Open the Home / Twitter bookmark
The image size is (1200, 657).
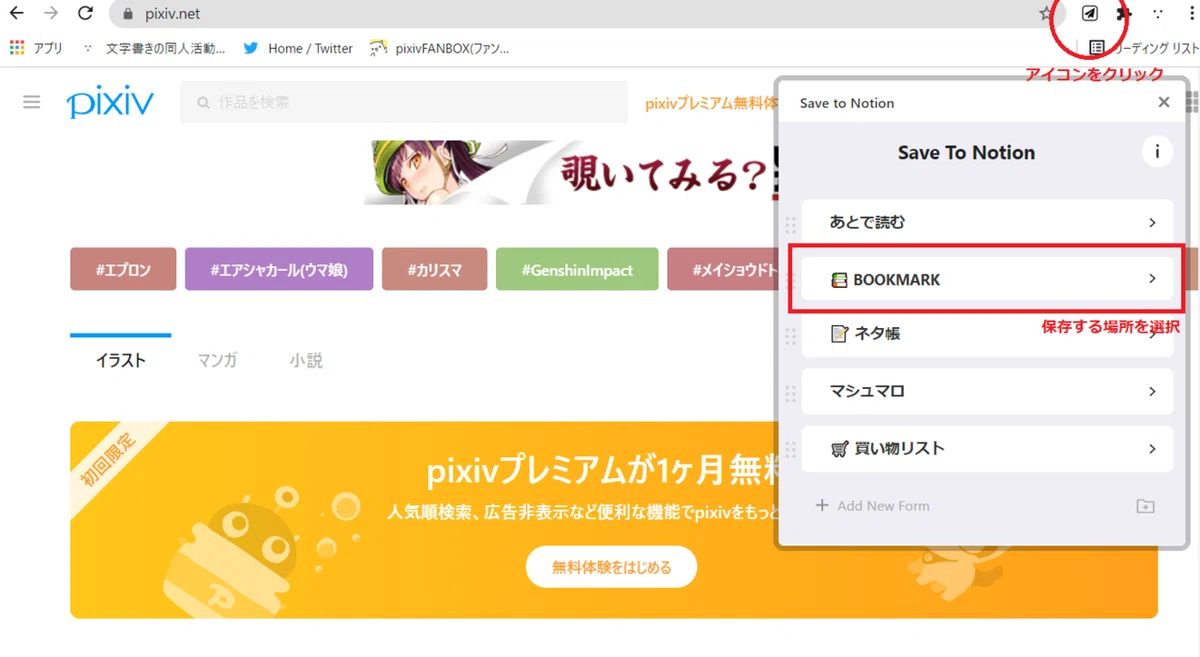[298, 48]
